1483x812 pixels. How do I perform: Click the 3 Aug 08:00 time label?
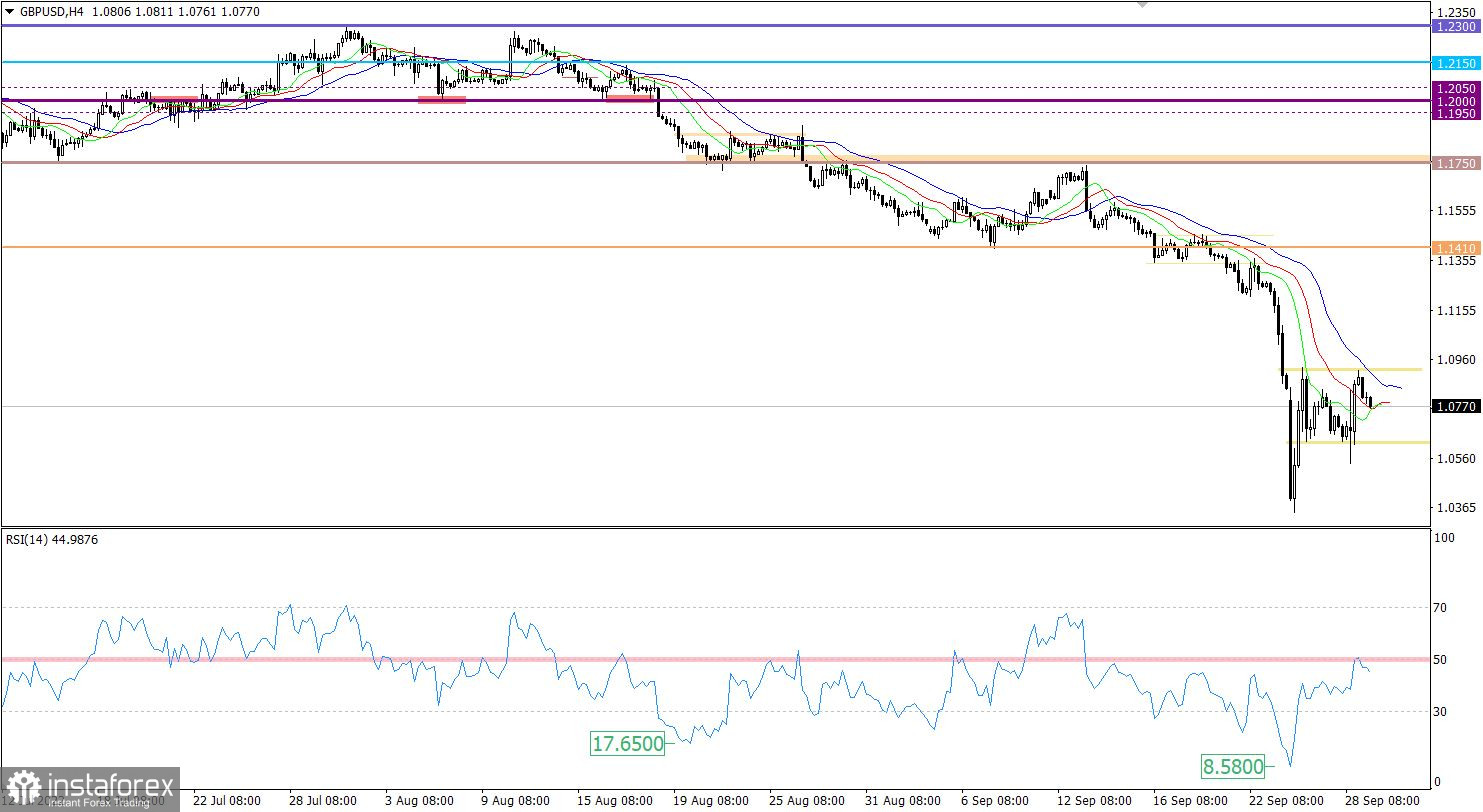pos(418,801)
